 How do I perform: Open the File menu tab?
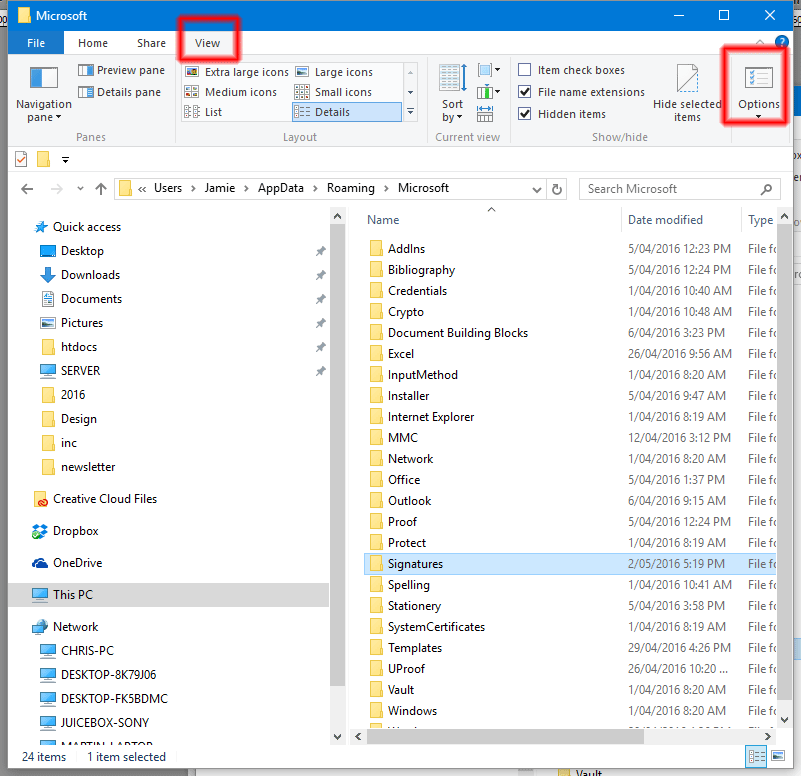coord(36,43)
